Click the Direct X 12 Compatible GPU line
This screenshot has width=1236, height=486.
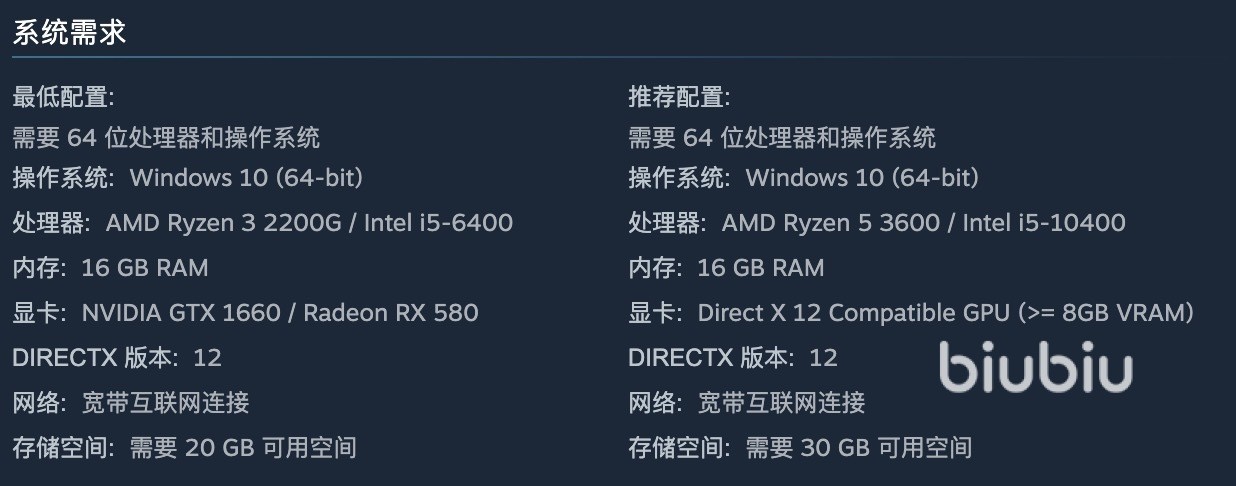coord(911,312)
